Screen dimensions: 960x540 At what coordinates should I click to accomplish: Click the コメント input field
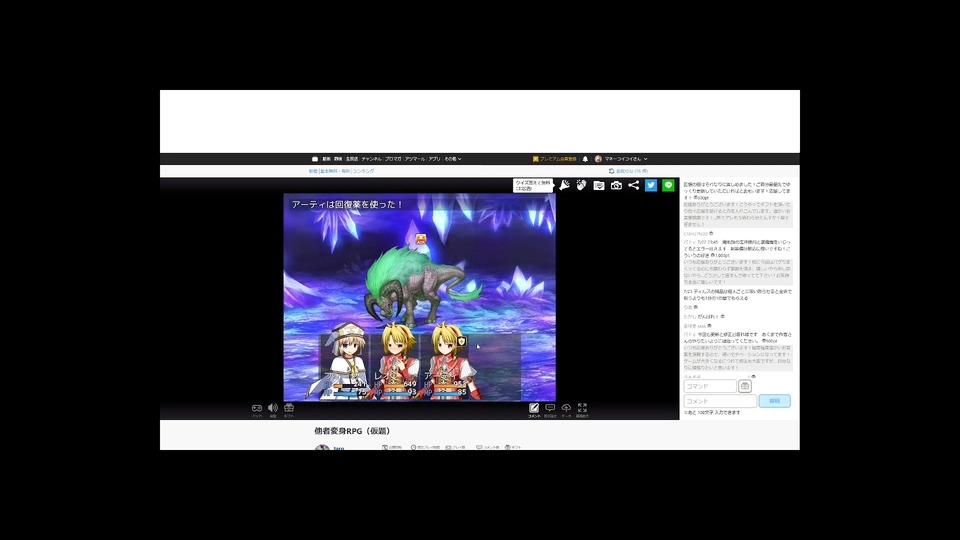pyautogui.click(x=720, y=401)
